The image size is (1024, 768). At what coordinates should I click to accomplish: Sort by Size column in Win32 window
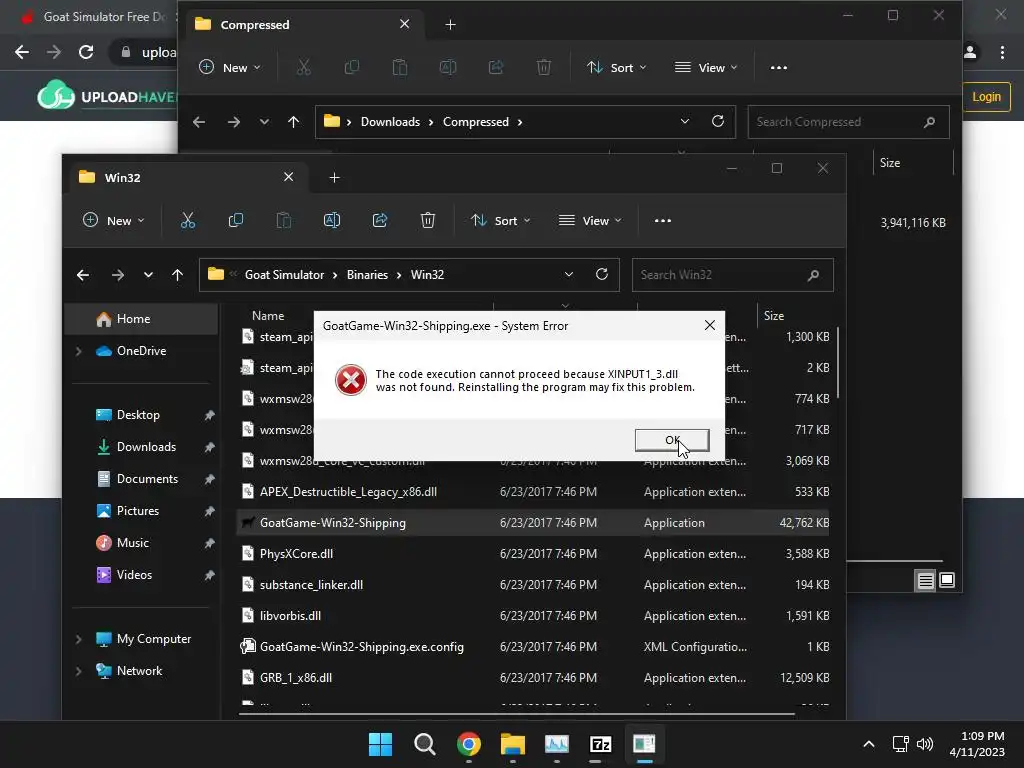pos(774,315)
